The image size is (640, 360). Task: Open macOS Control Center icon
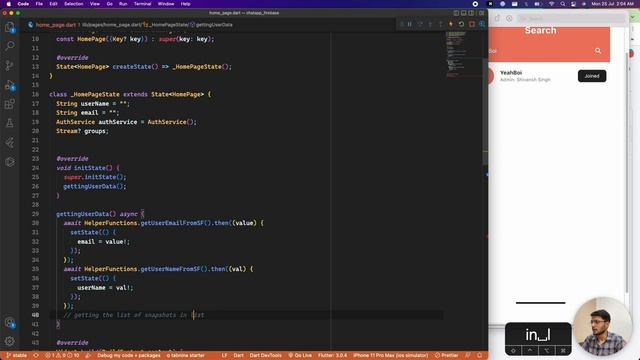click(x=573, y=4)
